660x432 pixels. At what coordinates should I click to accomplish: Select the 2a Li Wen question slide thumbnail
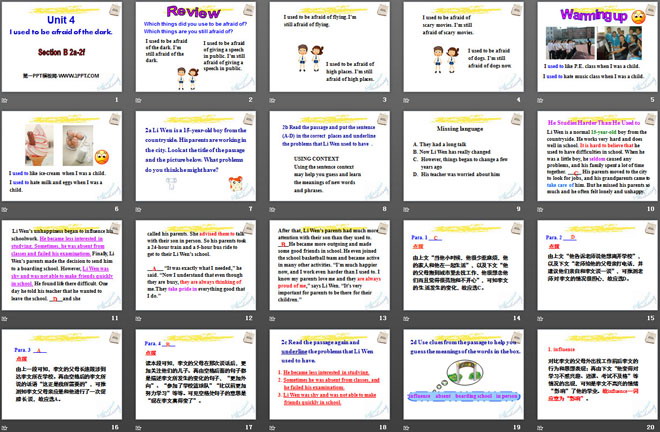196,156
